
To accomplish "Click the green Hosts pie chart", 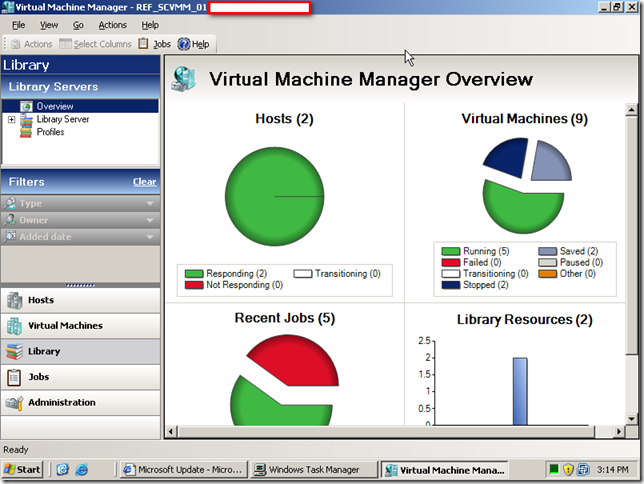I will coord(274,196).
